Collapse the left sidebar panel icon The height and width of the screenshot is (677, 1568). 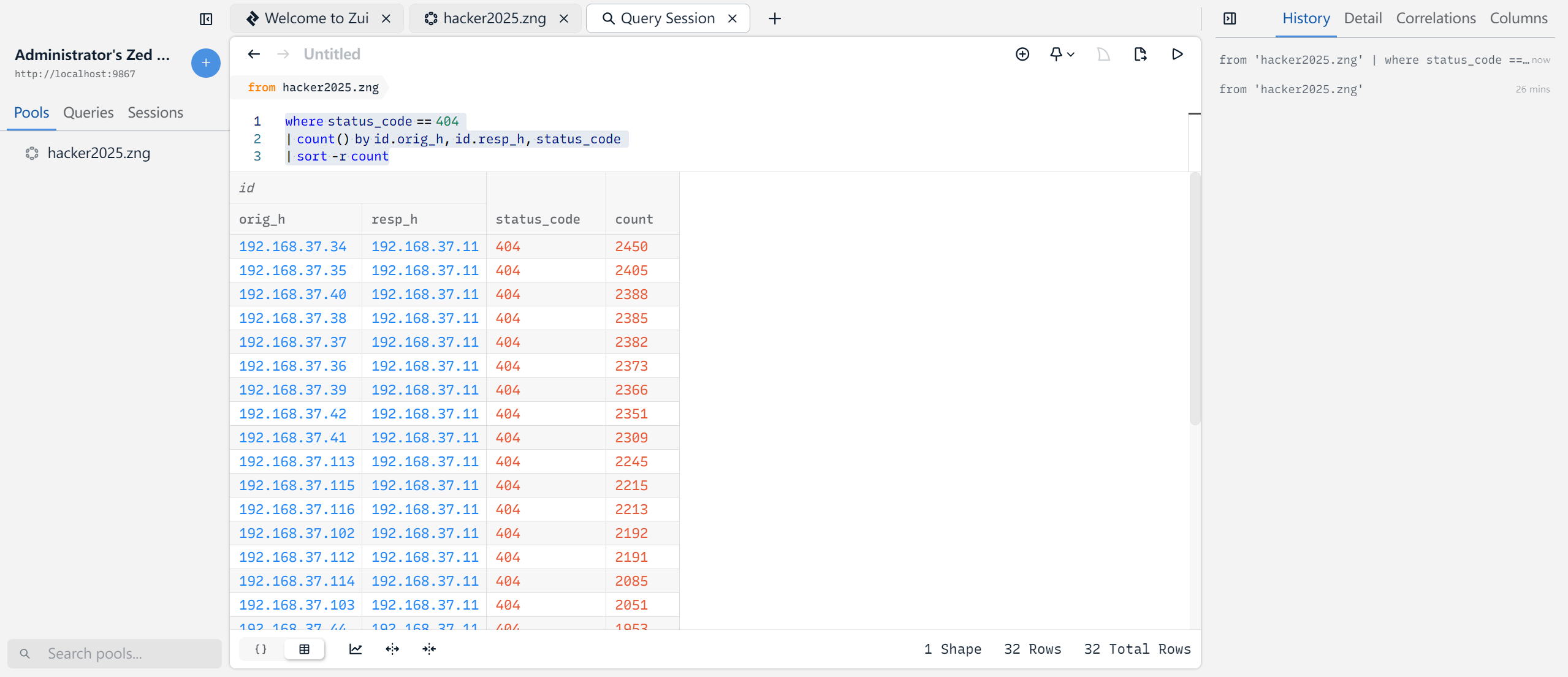(206, 19)
